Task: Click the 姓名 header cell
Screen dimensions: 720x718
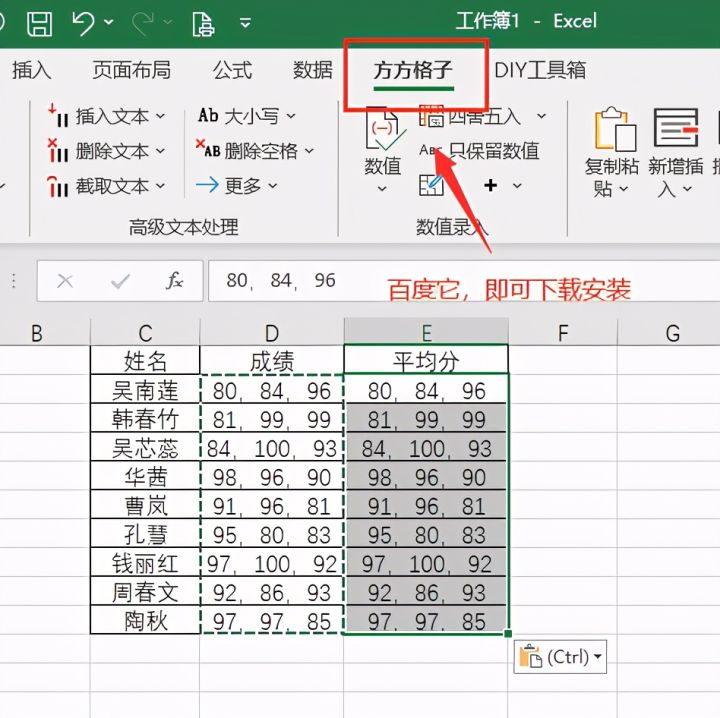Action: (x=145, y=360)
